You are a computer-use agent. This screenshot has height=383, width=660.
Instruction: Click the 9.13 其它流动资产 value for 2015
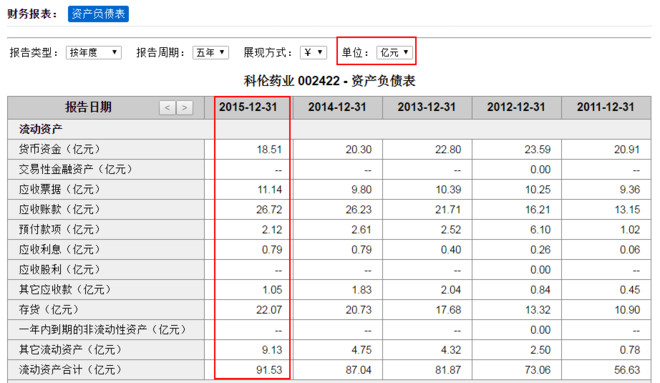click(x=272, y=350)
